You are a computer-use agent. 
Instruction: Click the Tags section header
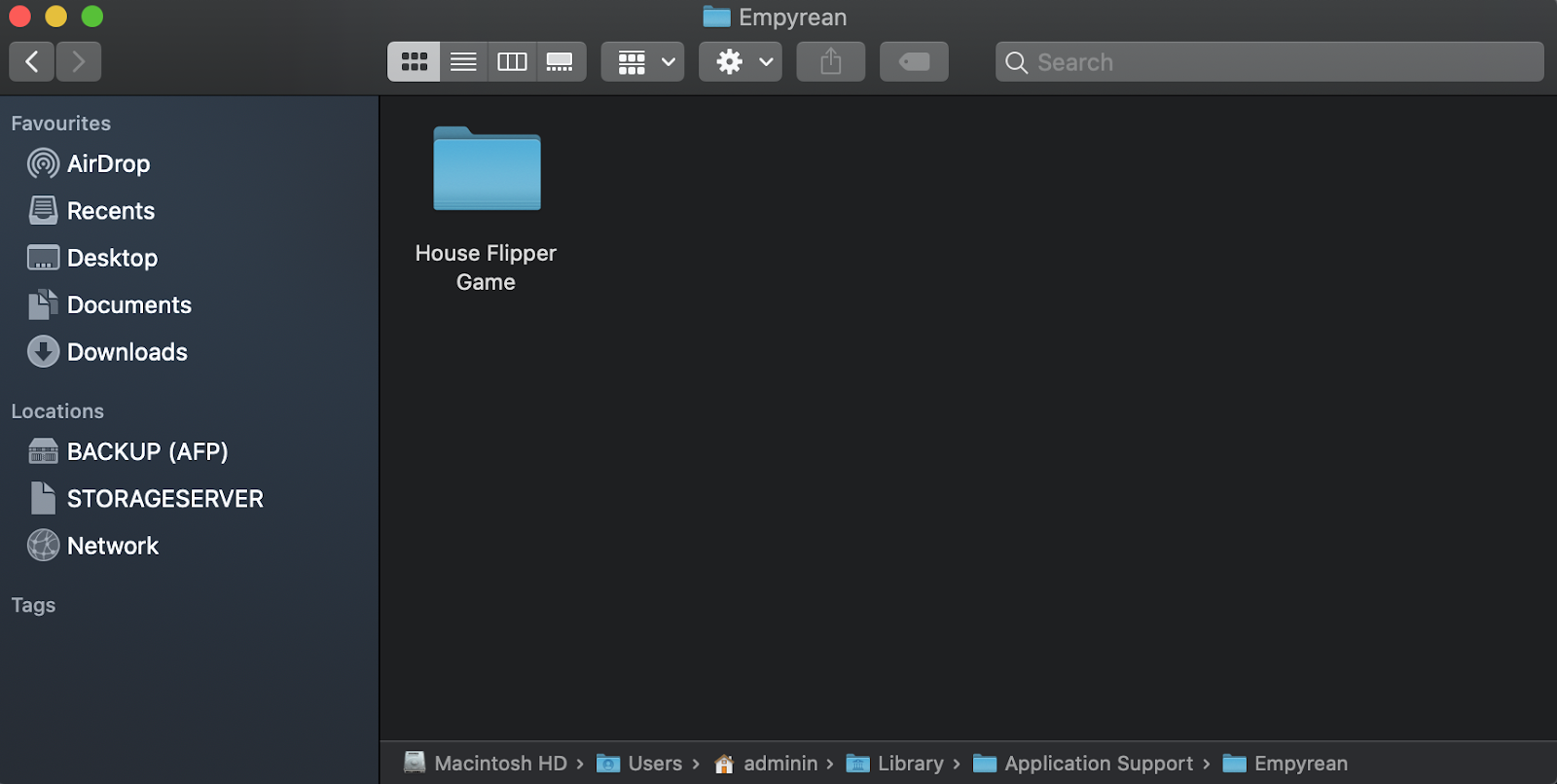pos(33,605)
